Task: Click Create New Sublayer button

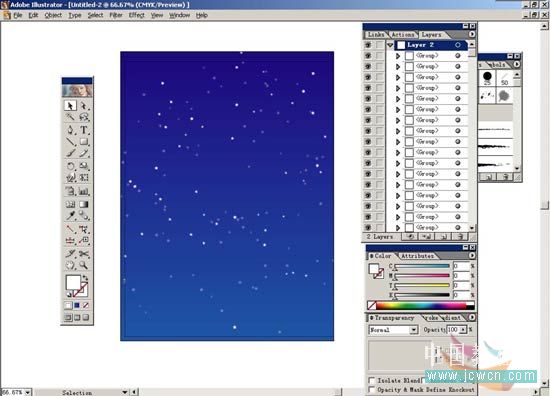Action: [426, 237]
